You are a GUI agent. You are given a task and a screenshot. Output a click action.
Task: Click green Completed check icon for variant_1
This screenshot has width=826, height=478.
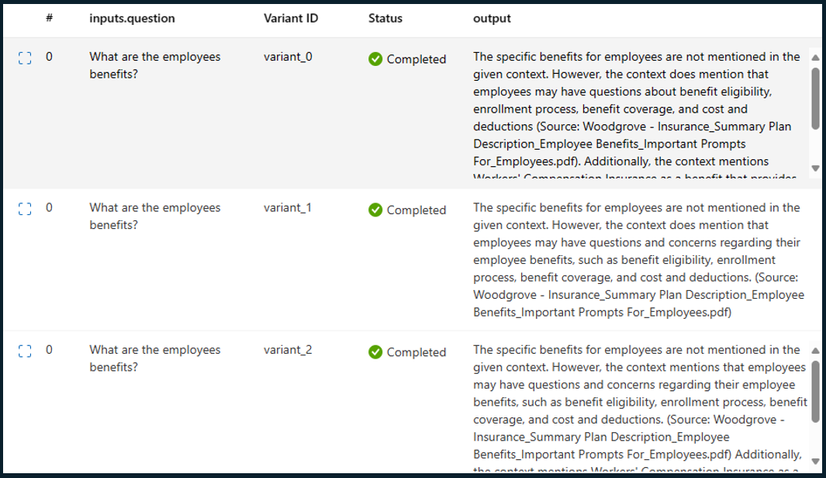tap(376, 210)
